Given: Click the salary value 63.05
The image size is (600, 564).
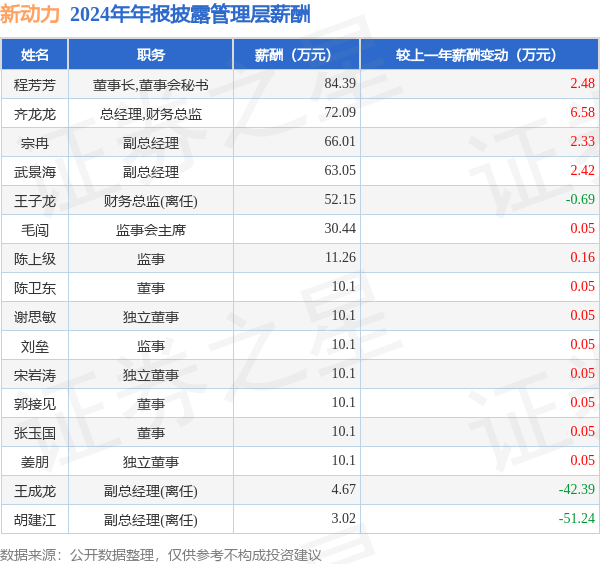Looking at the screenshot, I should [340, 170].
